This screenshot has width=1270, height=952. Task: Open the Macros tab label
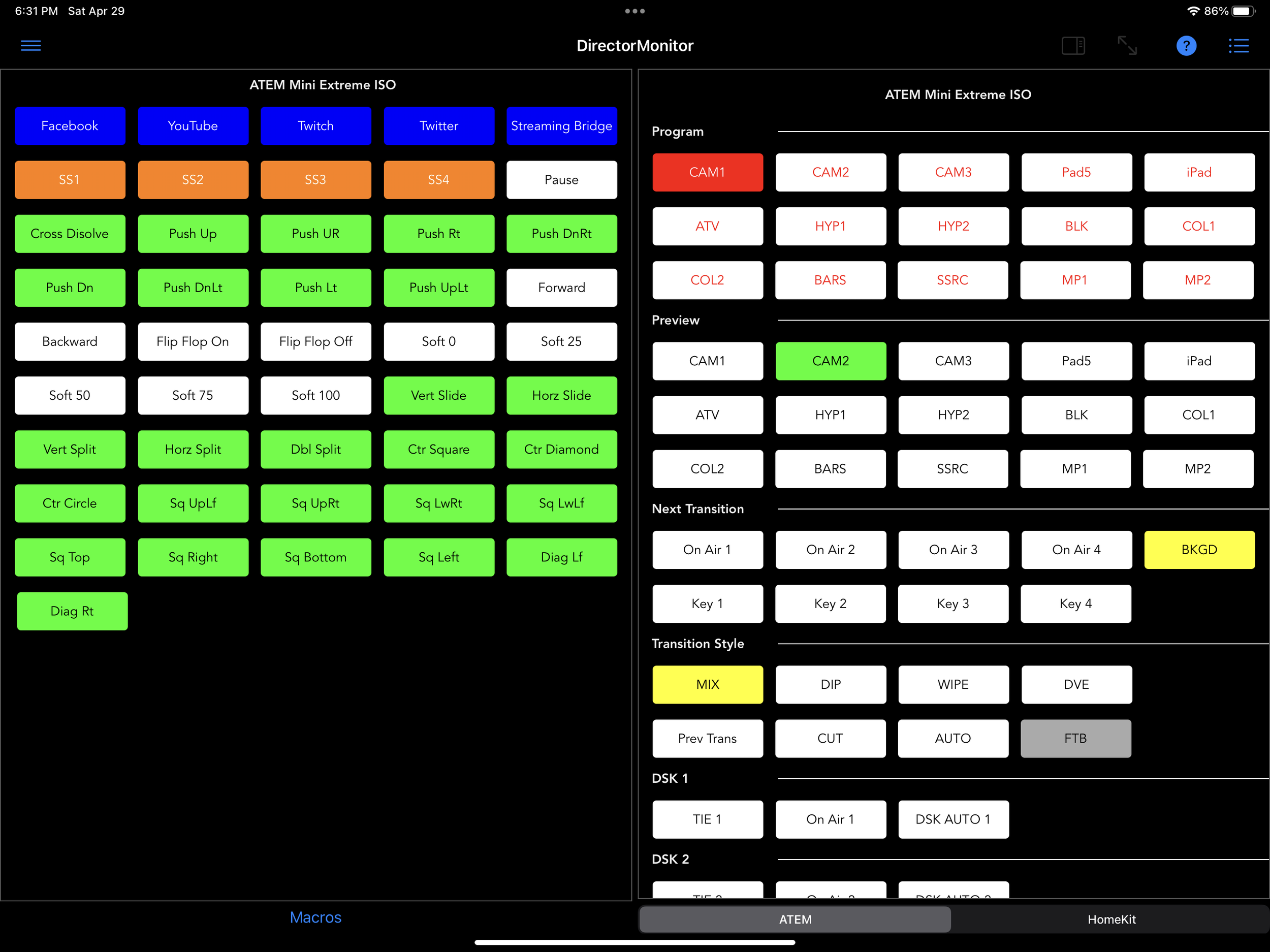point(315,917)
